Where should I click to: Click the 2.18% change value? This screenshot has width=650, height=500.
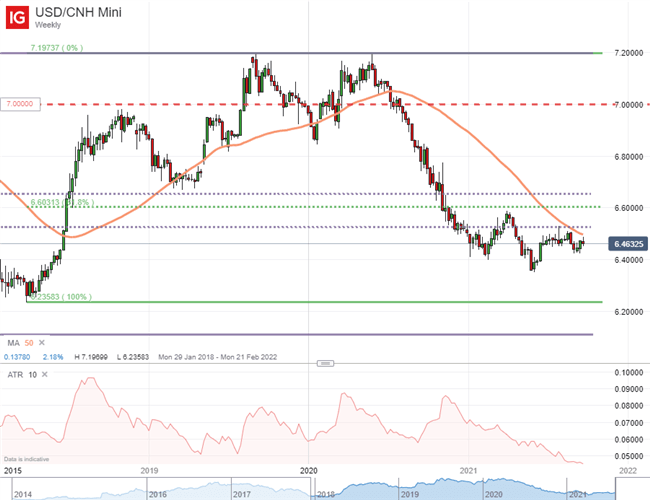pos(53,357)
